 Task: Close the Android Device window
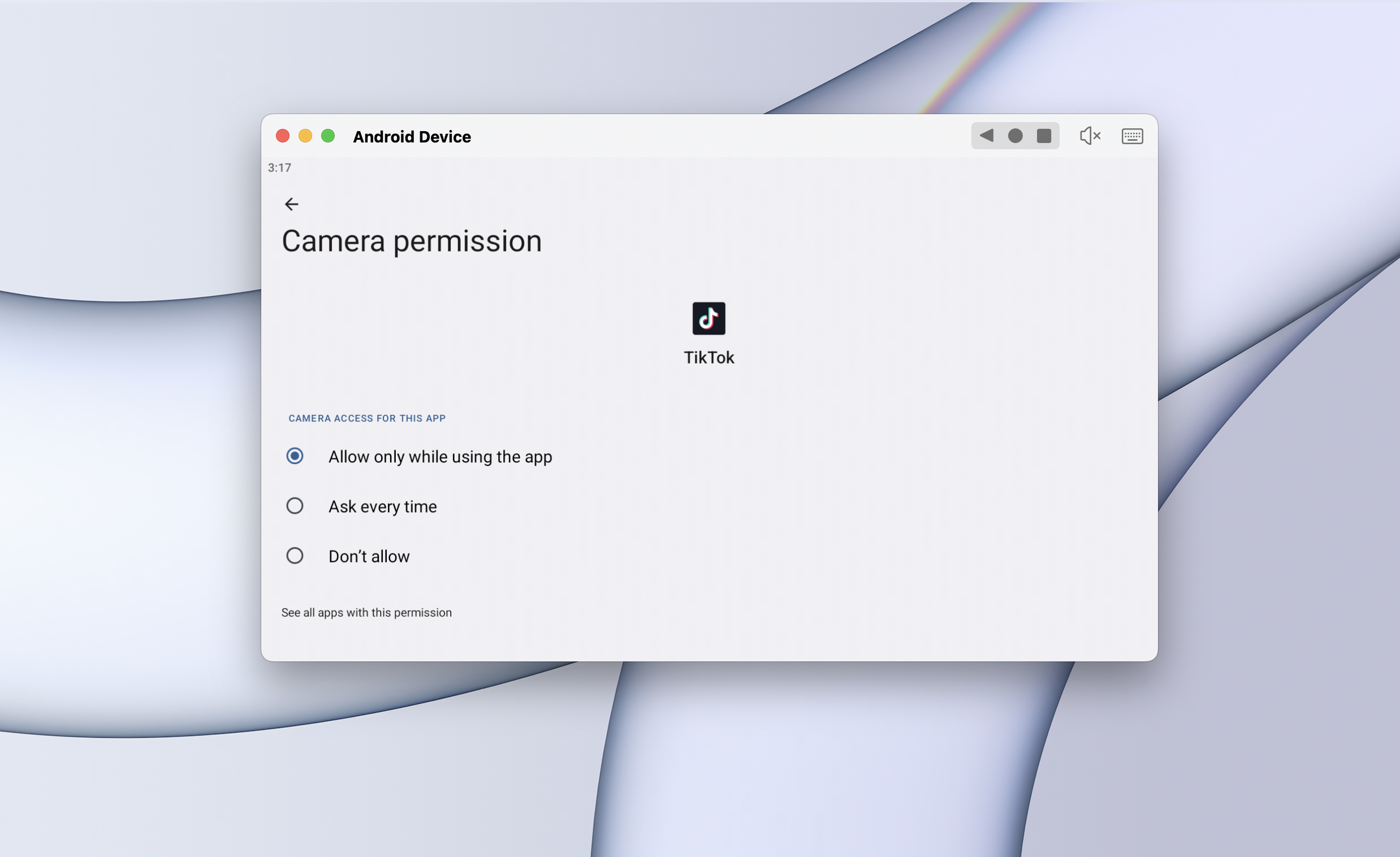click(282, 136)
